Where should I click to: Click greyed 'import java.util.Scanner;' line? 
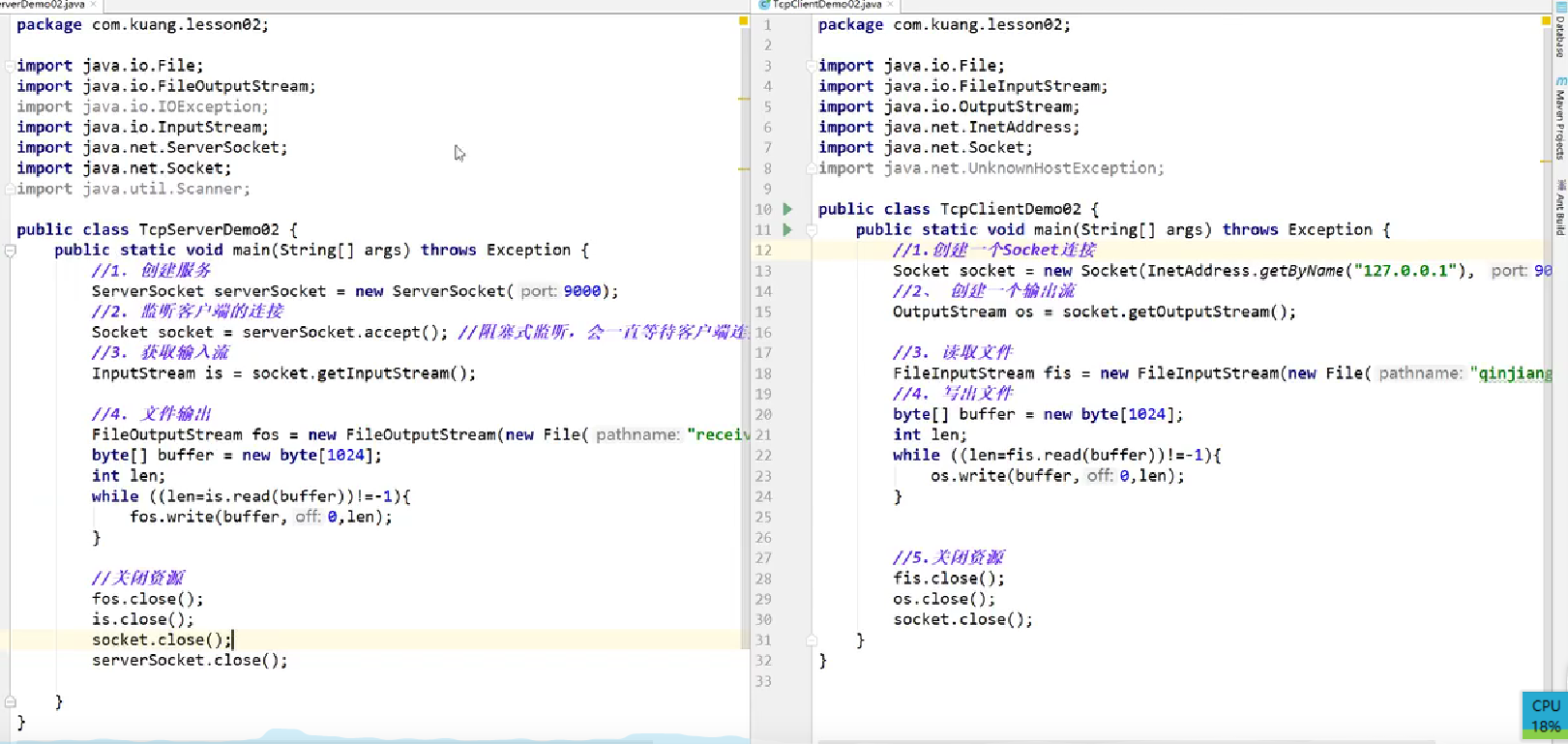[x=133, y=189]
